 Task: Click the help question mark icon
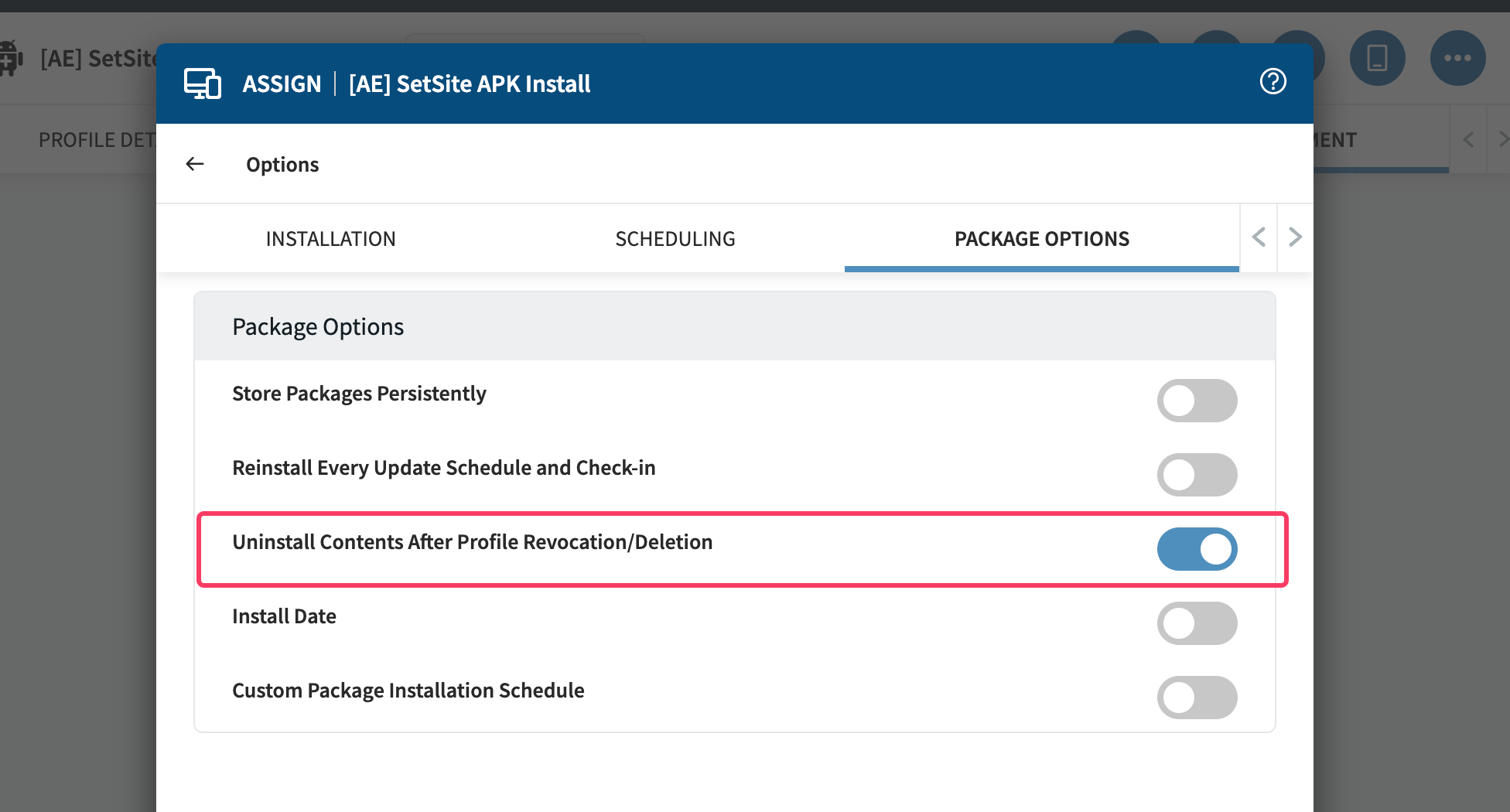point(1273,81)
